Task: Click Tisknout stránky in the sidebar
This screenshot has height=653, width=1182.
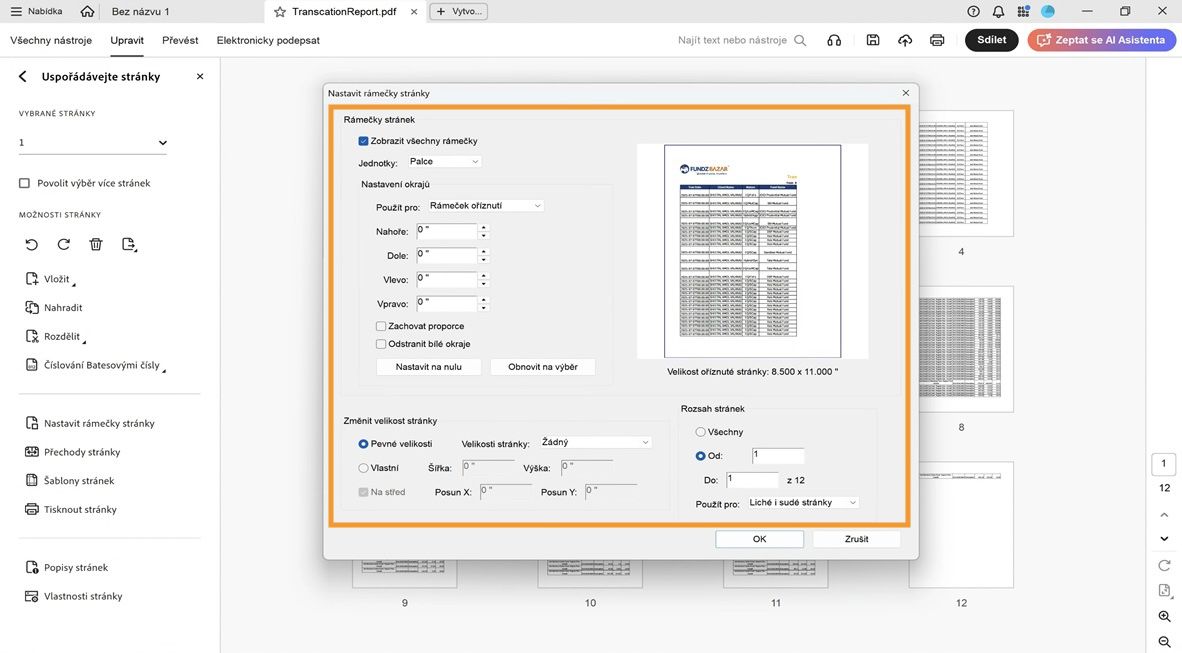Action: (x=71, y=509)
